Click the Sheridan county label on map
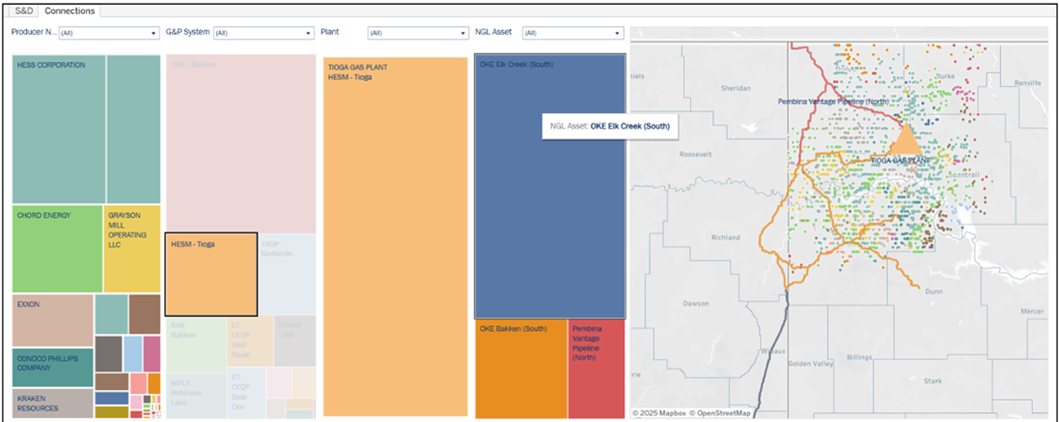Screen dimensions: 1059x422 coord(735,88)
